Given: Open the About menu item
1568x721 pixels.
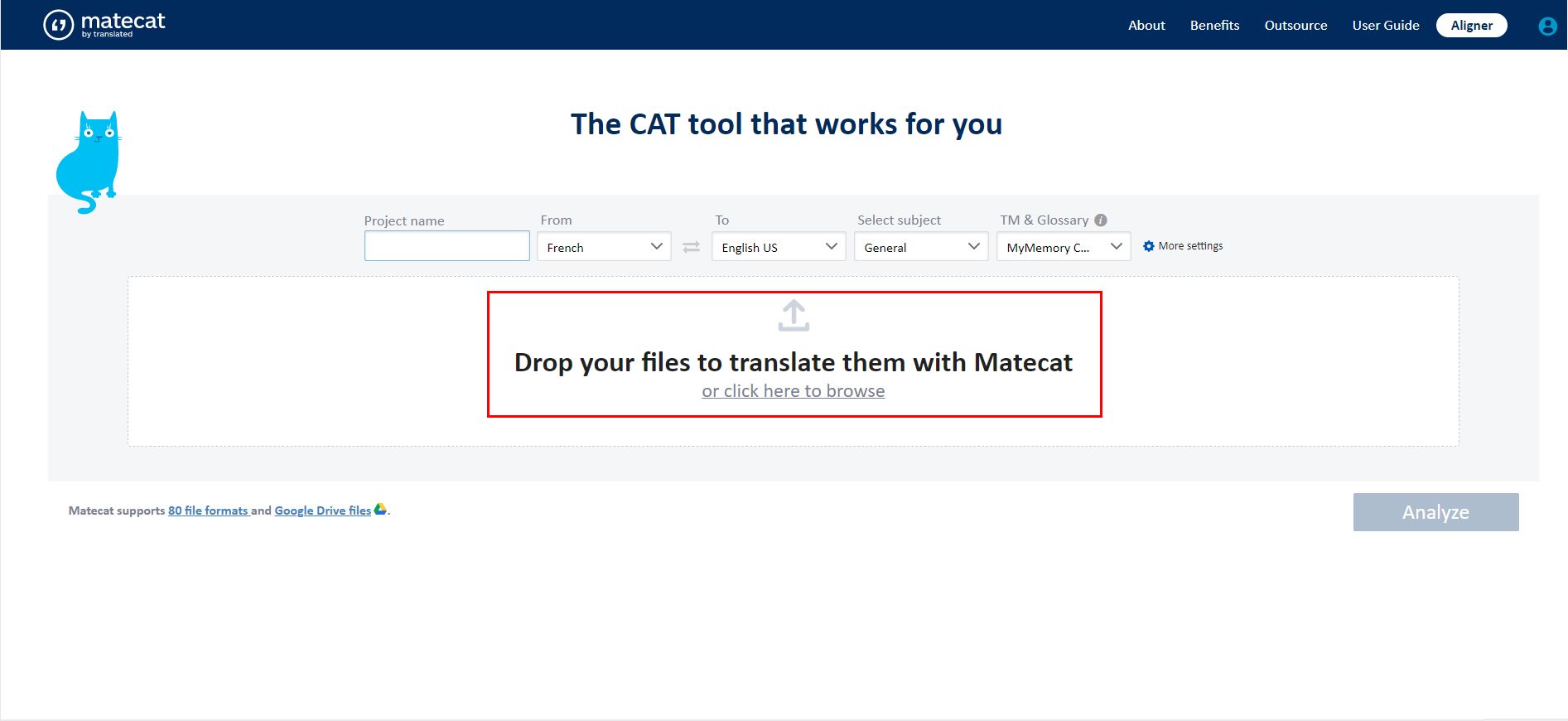Looking at the screenshot, I should tap(1146, 26).
